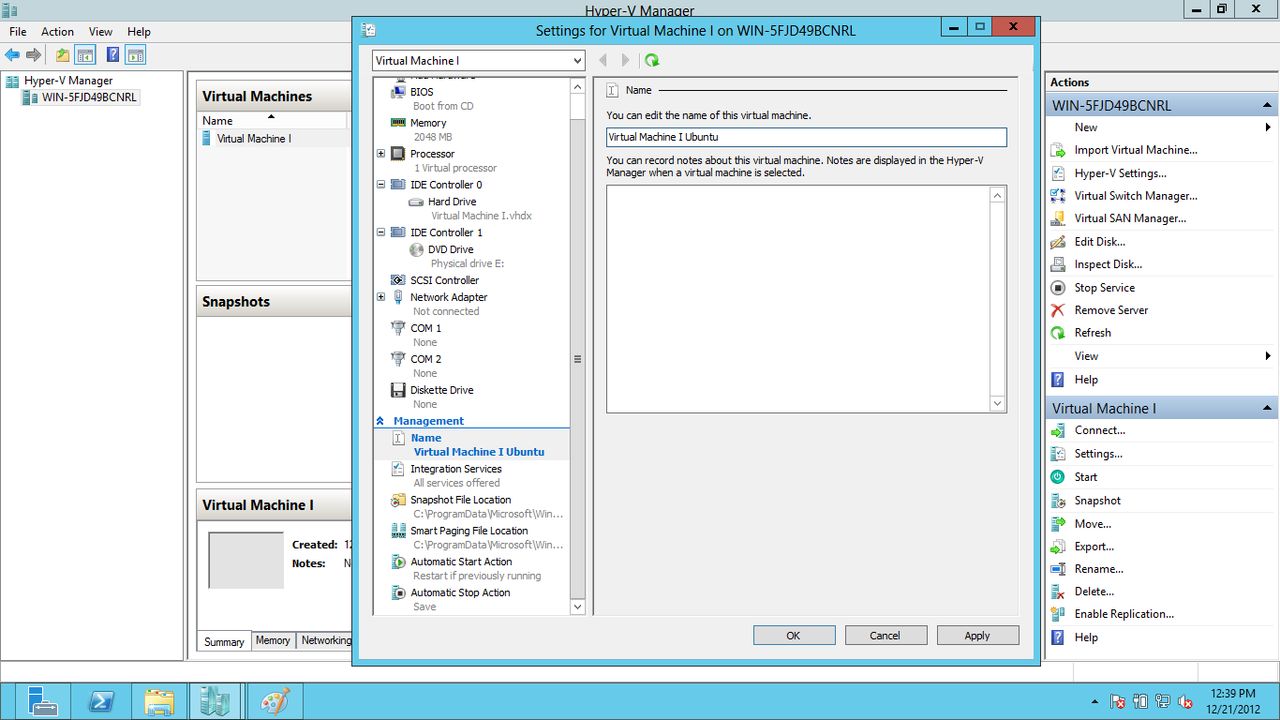The height and width of the screenshot is (720, 1280).
Task: Click Enable Replication action
Action: click(x=1124, y=614)
